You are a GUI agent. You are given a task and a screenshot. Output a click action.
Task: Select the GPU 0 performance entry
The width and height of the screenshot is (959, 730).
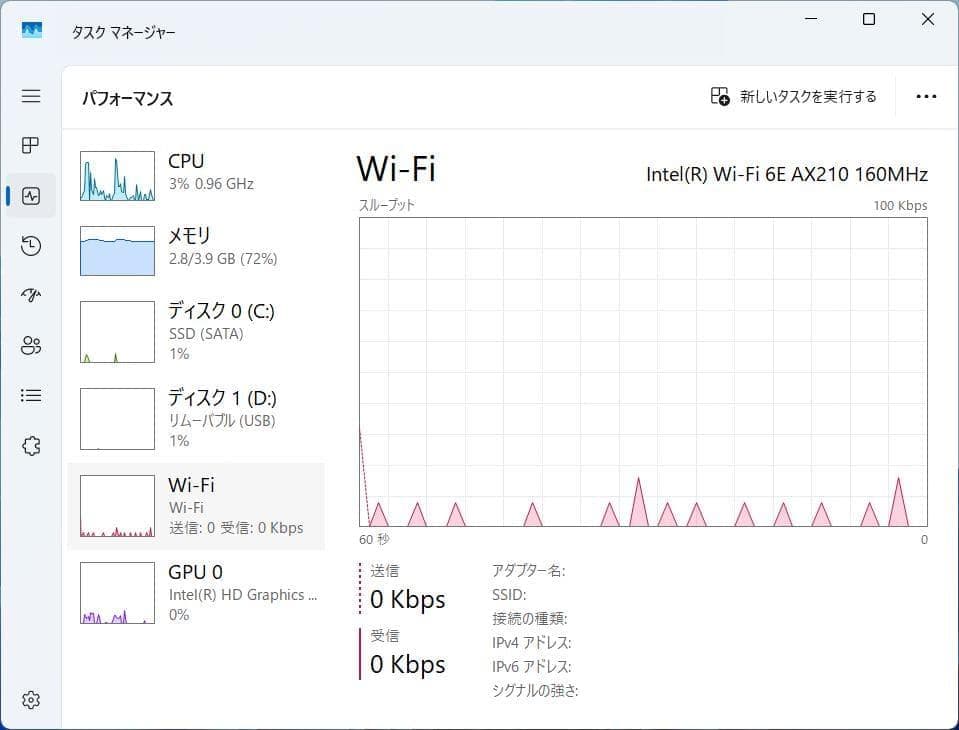click(197, 592)
